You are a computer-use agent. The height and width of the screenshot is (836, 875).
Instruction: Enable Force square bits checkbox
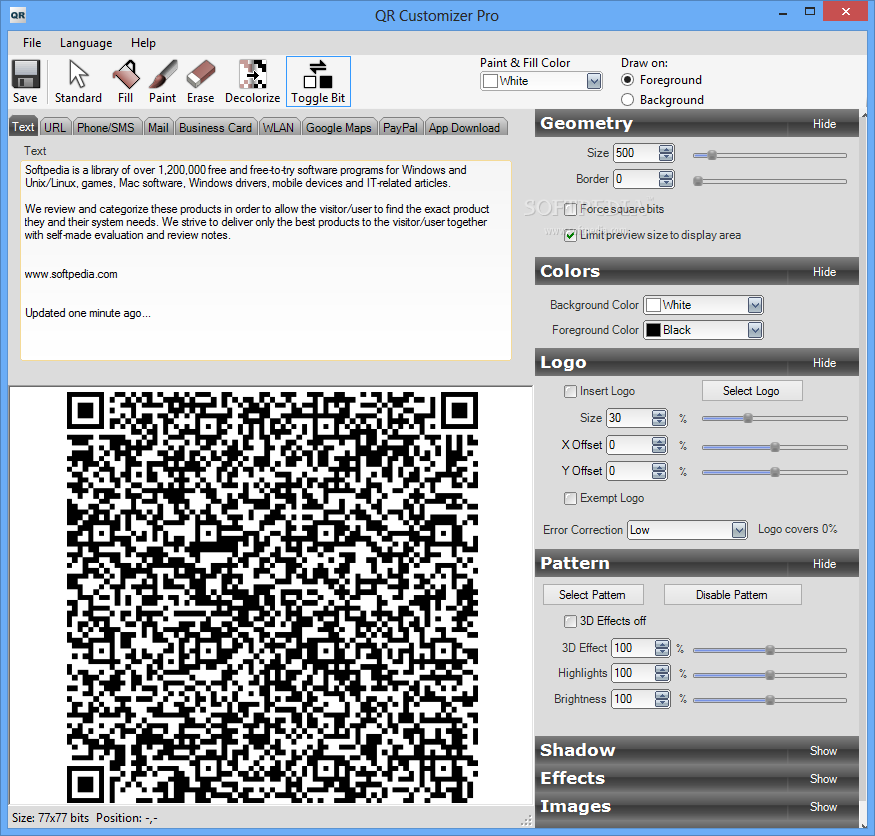[x=570, y=209]
